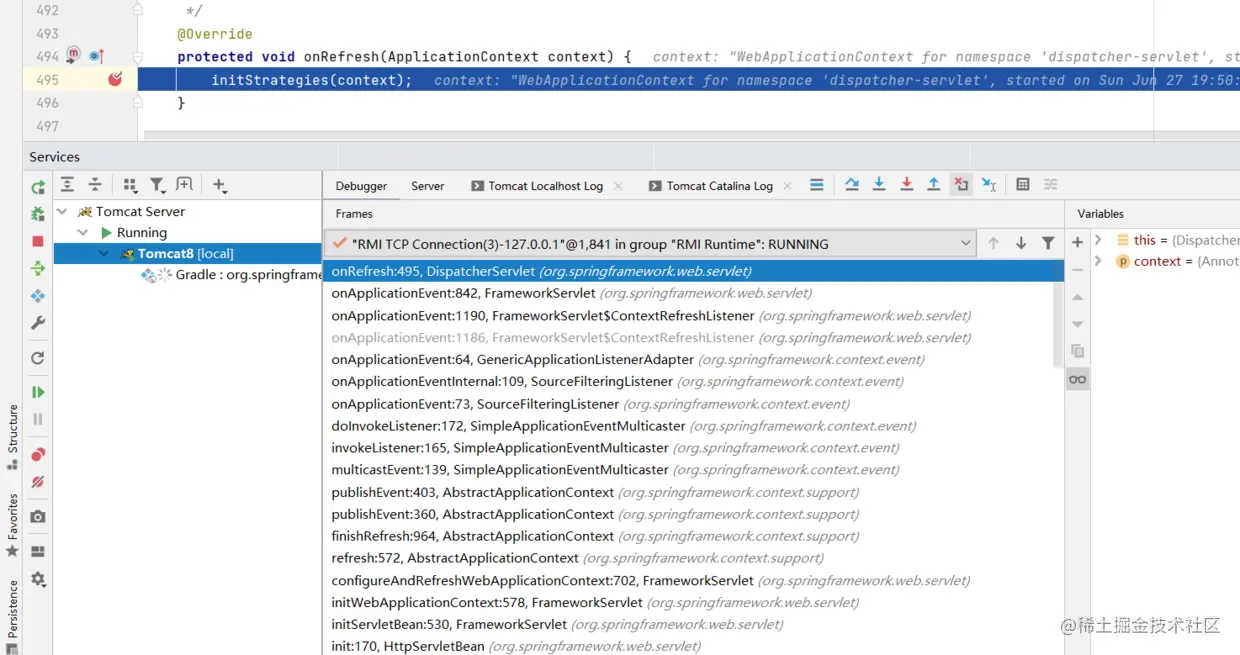Switch to the Debugger tab
Viewport: 1240px width, 655px height.
[361, 186]
